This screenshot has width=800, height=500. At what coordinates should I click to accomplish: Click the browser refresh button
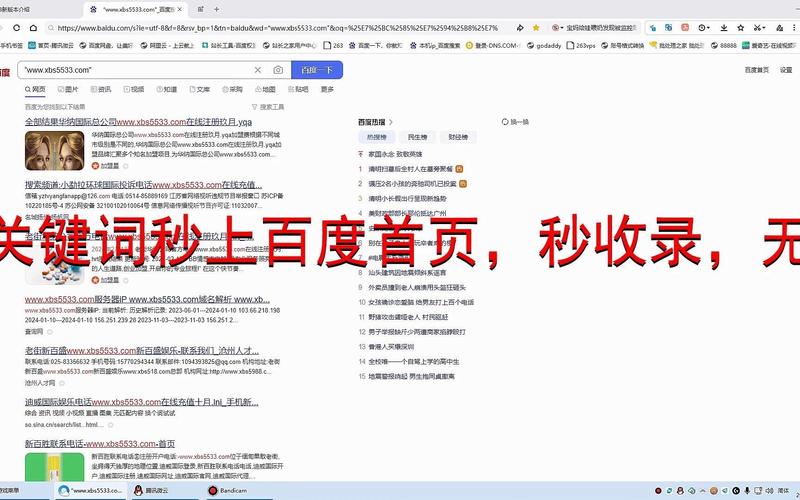(x=17, y=28)
